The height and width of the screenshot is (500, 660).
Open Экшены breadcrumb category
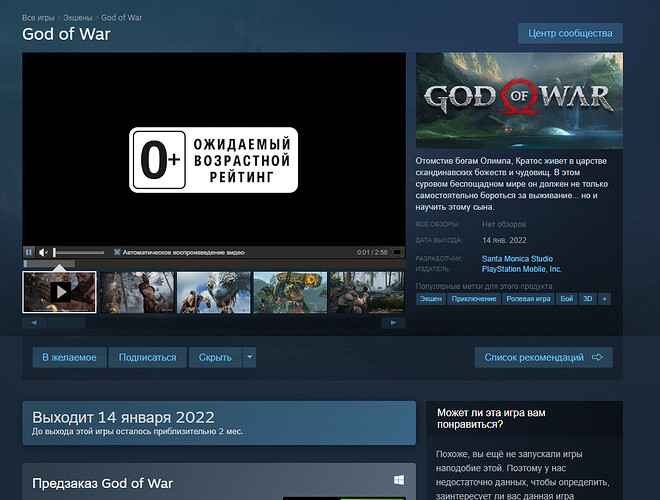click(80, 18)
